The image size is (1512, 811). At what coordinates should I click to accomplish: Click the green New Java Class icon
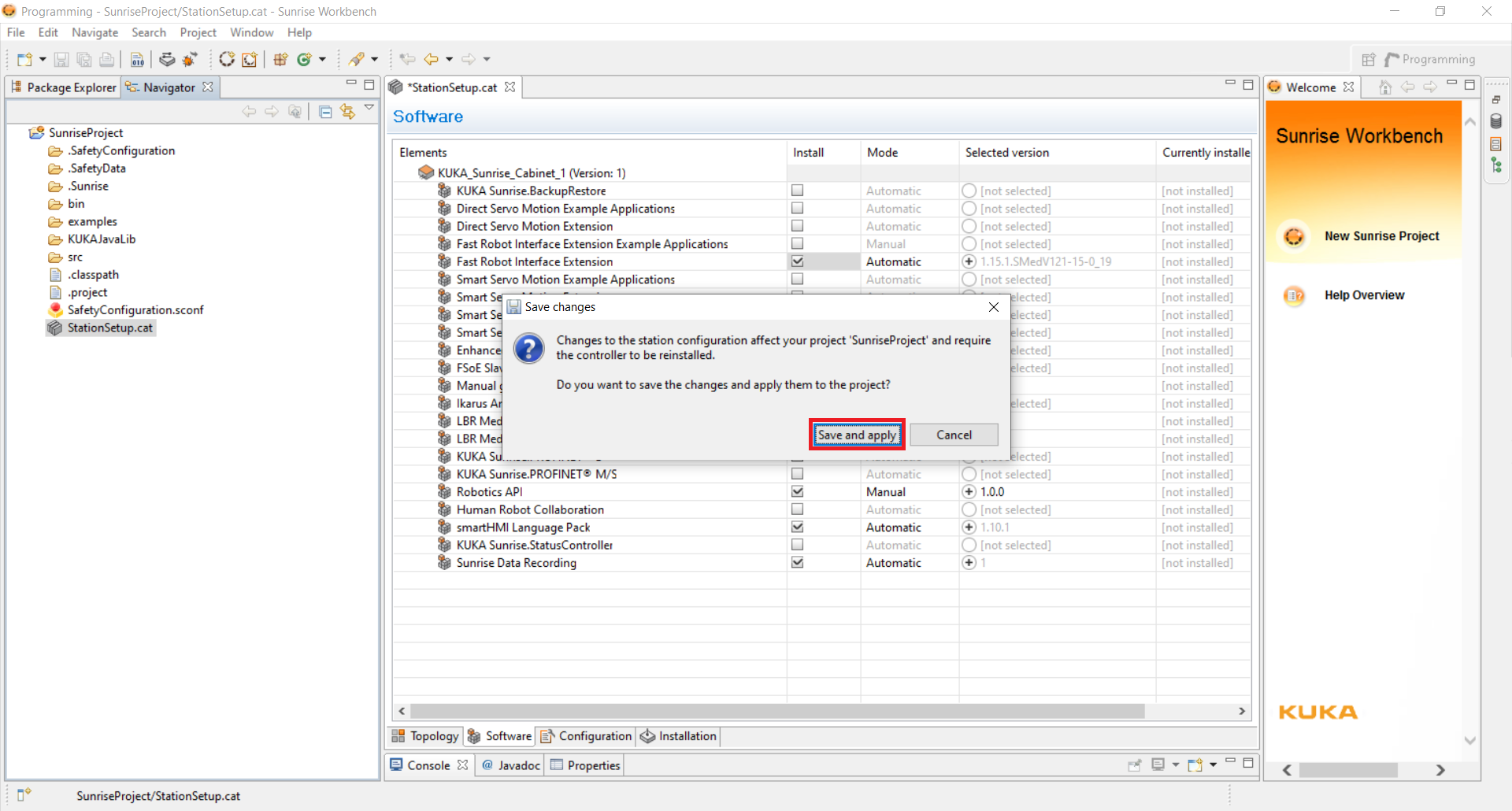click(304, 59)
